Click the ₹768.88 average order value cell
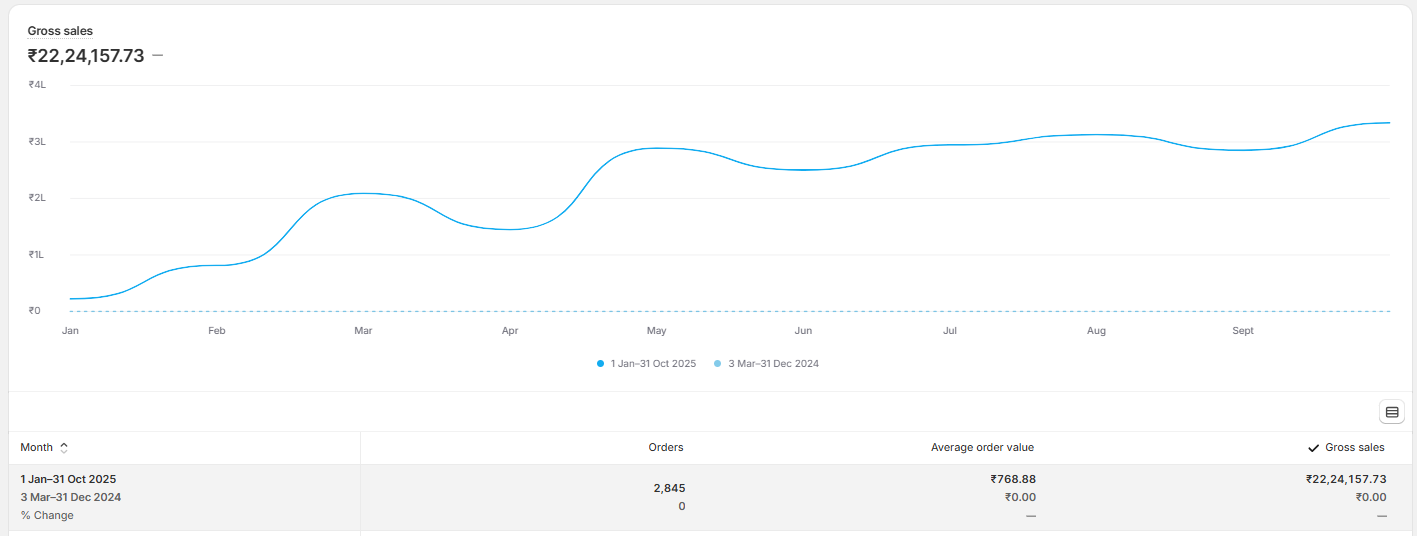Screen dimensions: 1417x536 1013,480
